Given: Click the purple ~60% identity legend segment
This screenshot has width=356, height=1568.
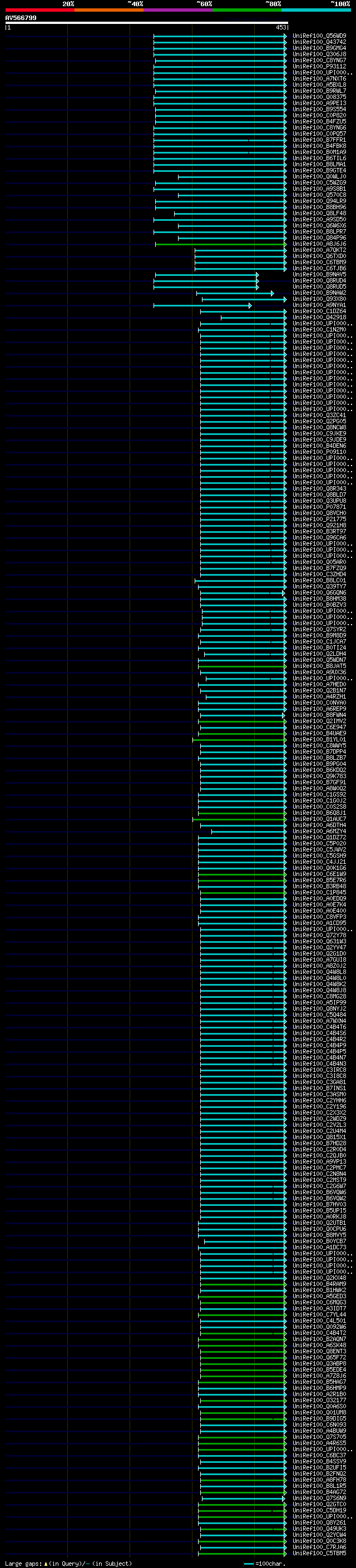Looking at the screenshot, I should pyautogui.click(x=177, y=10).
